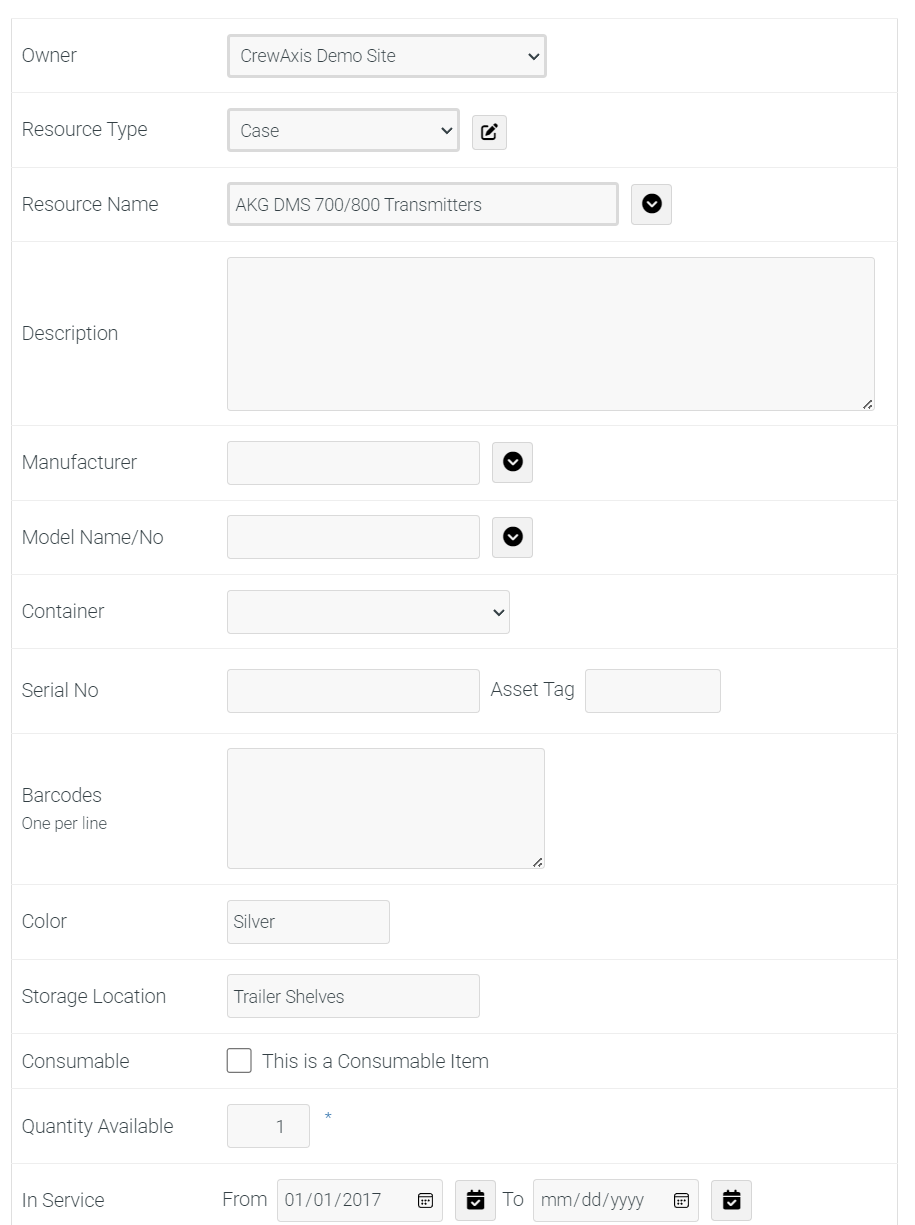Image resolution: width=915 pixels, height=1225 pixels.
Task: Focus the Serial No input box
Action: click(353, 691)
